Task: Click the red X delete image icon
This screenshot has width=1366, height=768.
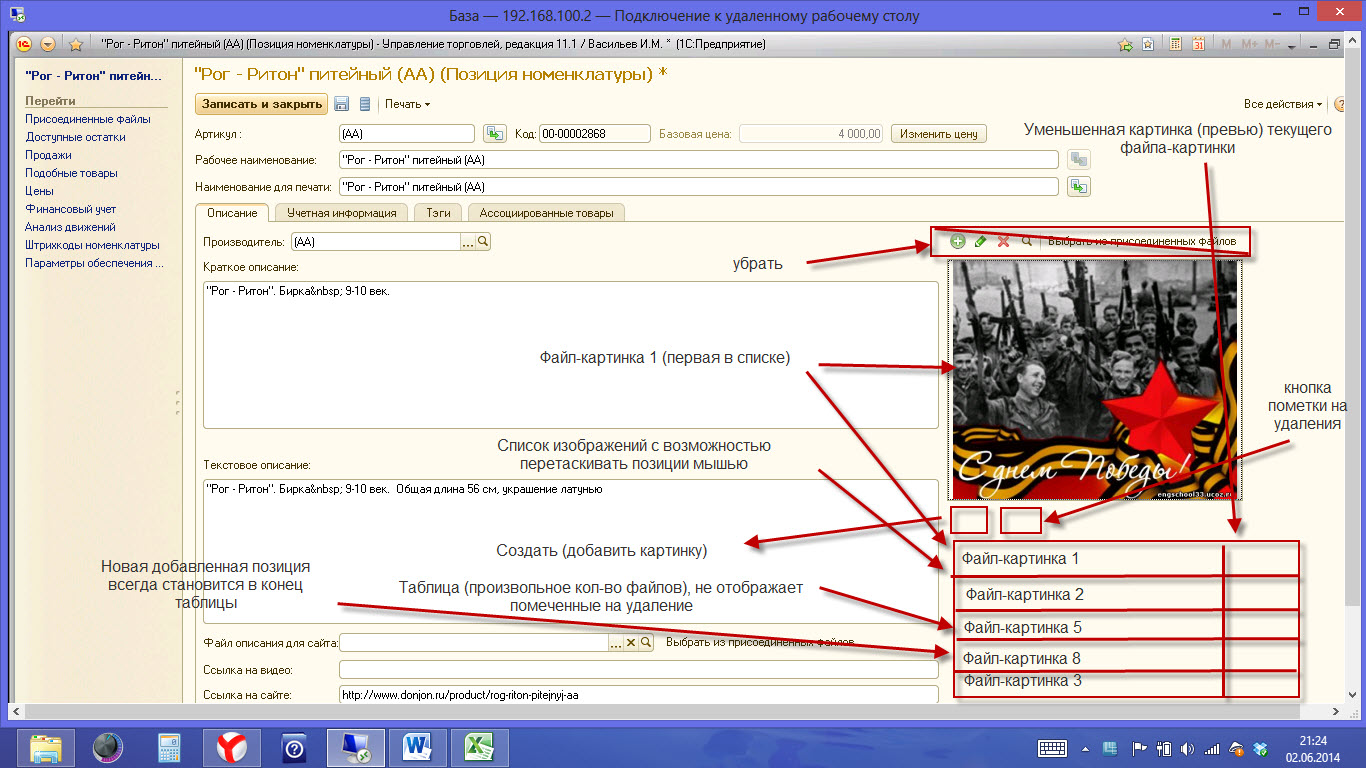Action: click(1003, 241)
